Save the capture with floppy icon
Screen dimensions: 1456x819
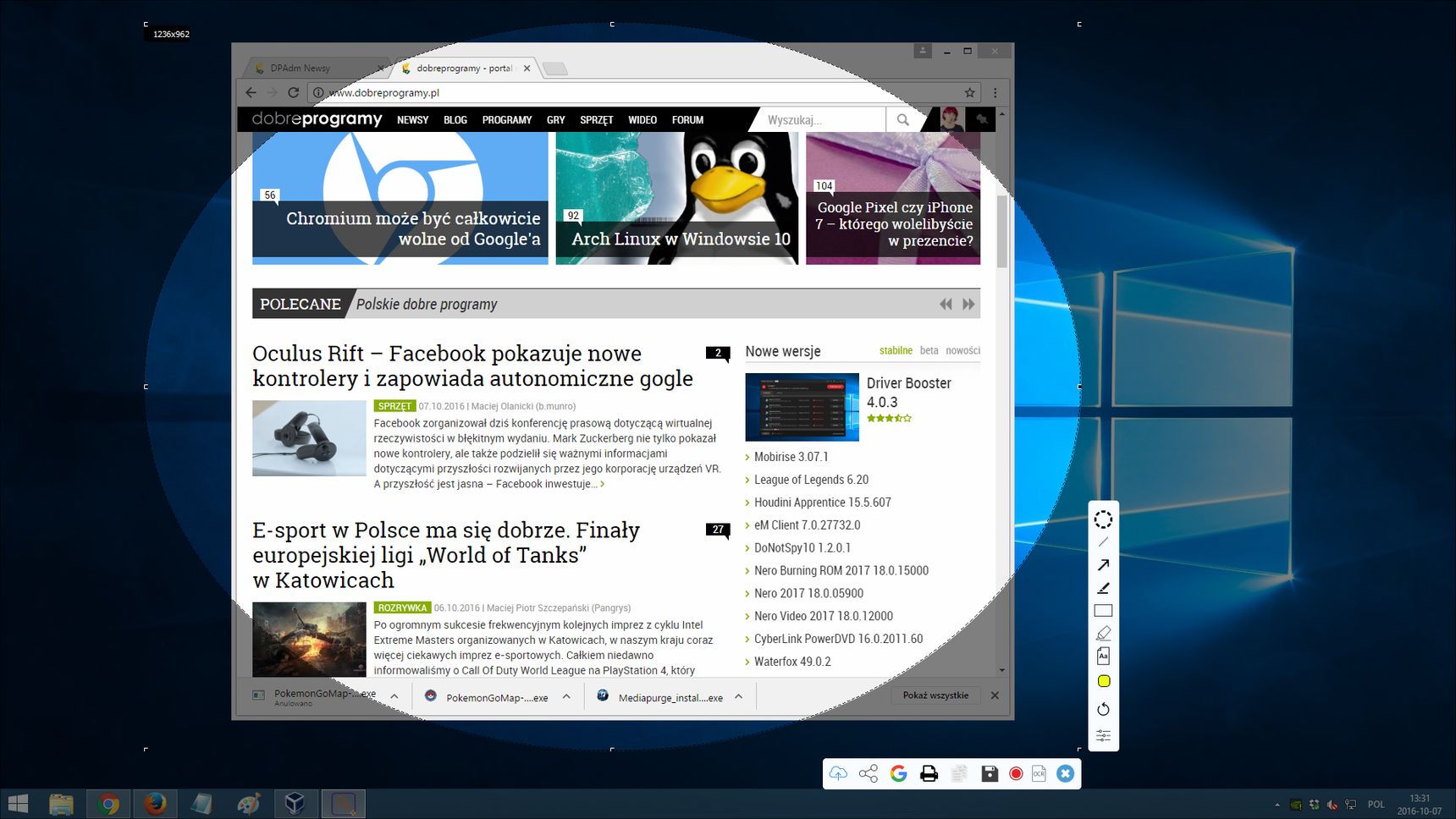(x=989, y=773)
